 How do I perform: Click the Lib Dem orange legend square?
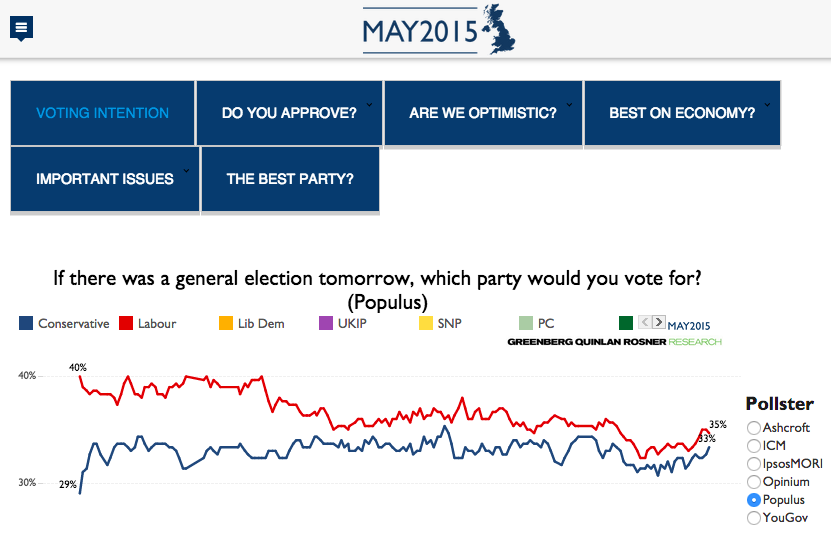[x=226, y=323]
